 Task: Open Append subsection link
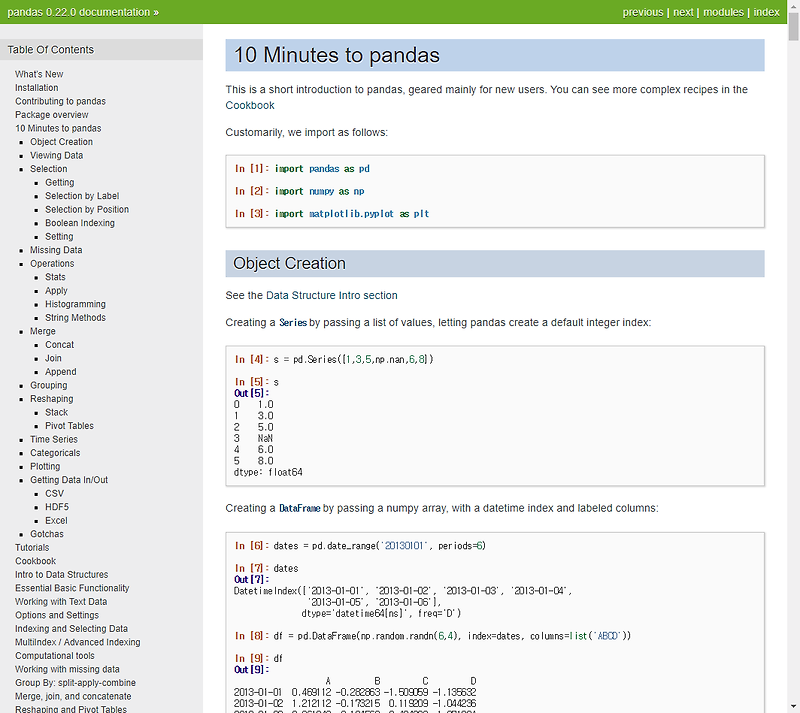point(60,372)
